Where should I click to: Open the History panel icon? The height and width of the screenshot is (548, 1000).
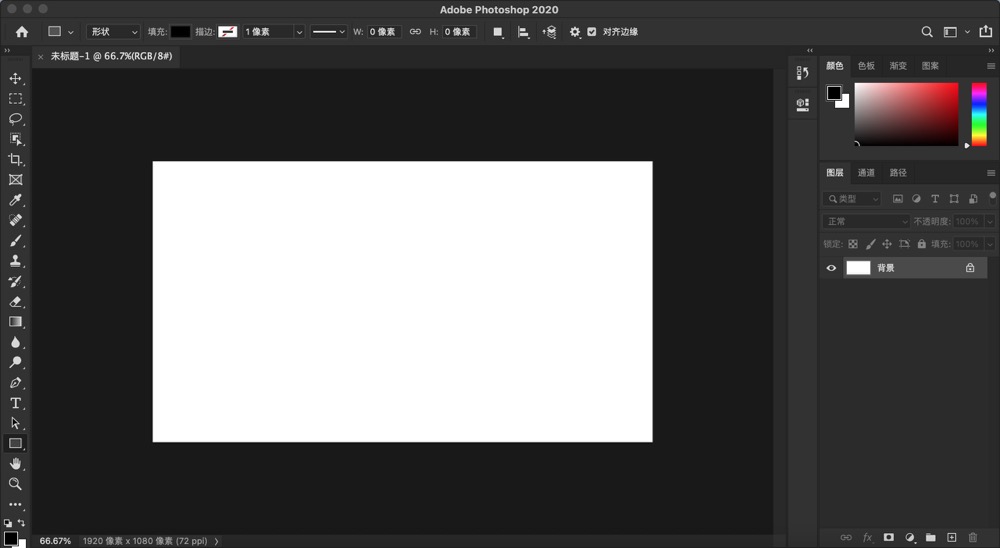(x=802, y=73)
